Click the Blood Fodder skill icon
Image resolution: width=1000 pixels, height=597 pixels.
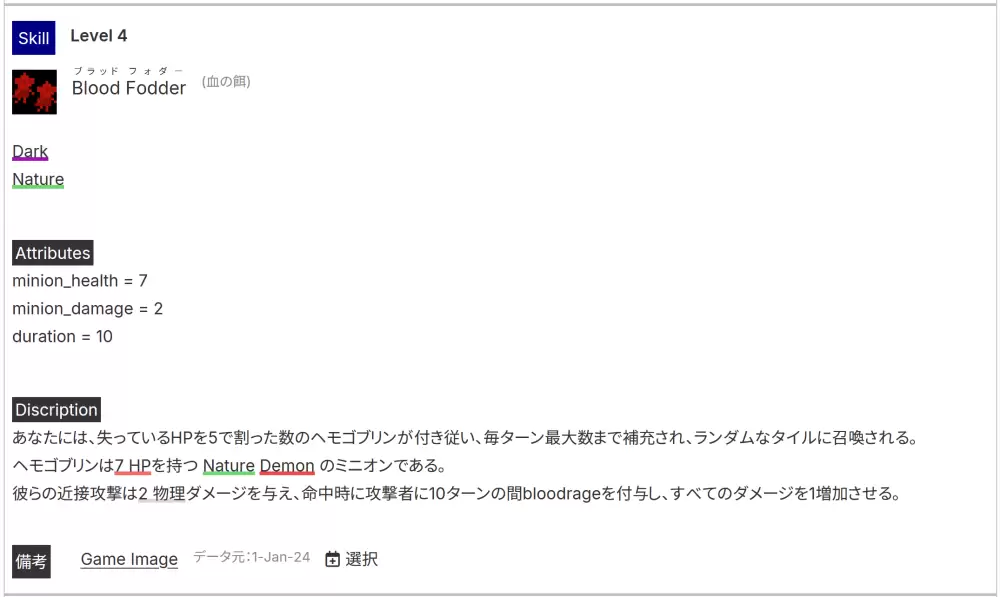pyautogui.click(x=34, y=92)
